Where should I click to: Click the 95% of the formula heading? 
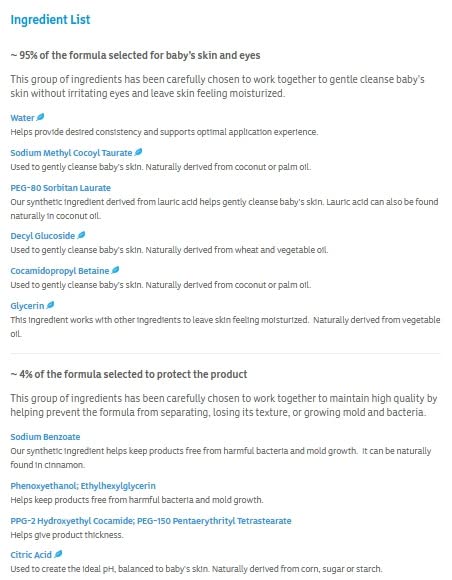135,55
